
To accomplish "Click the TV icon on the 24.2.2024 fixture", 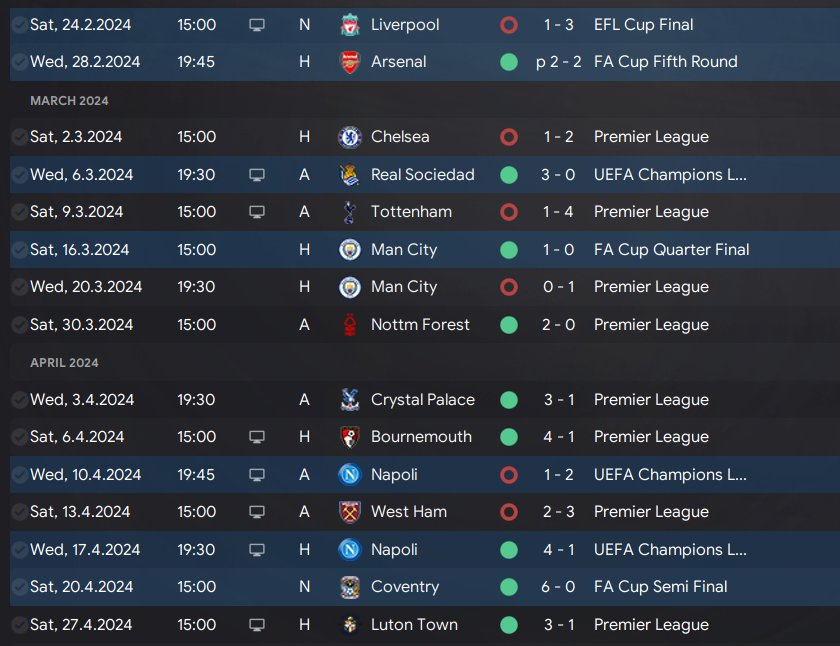I will 257,24.
